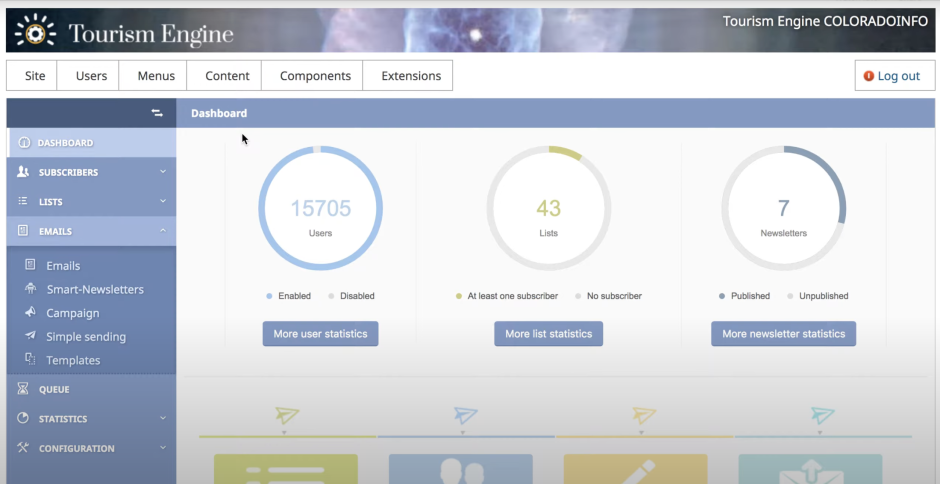
Task: Expand the Lists section chevron
Action: [162, 202]
